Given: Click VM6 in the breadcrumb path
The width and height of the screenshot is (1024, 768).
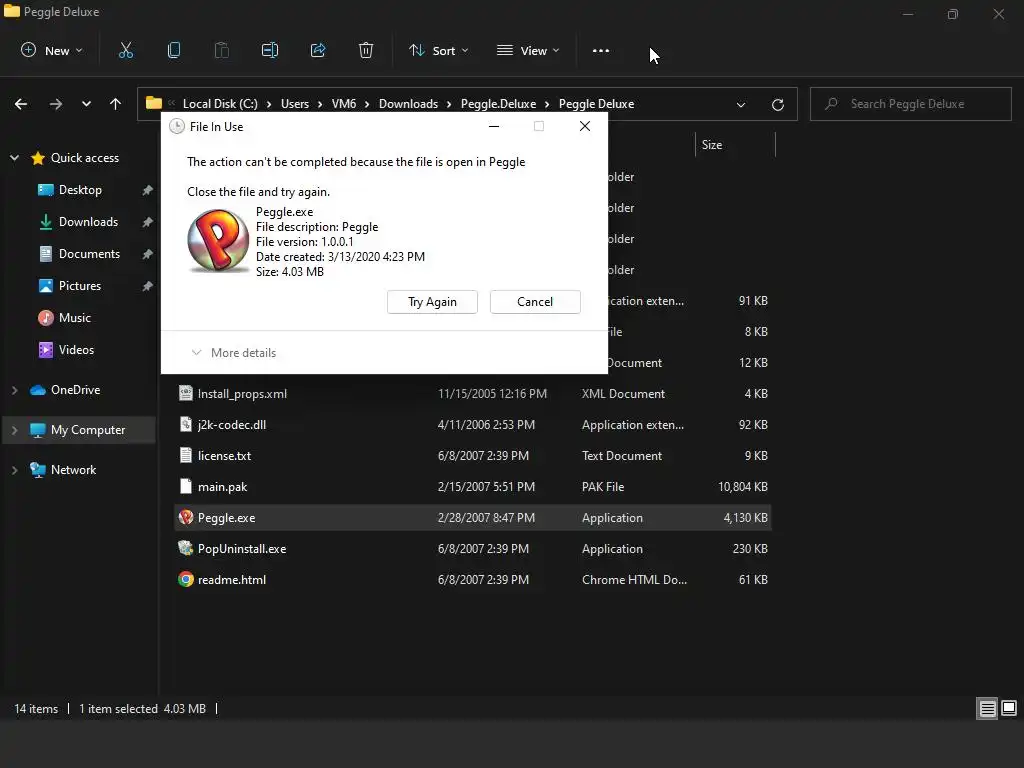Looking at the screenshot, I should 344,104.
